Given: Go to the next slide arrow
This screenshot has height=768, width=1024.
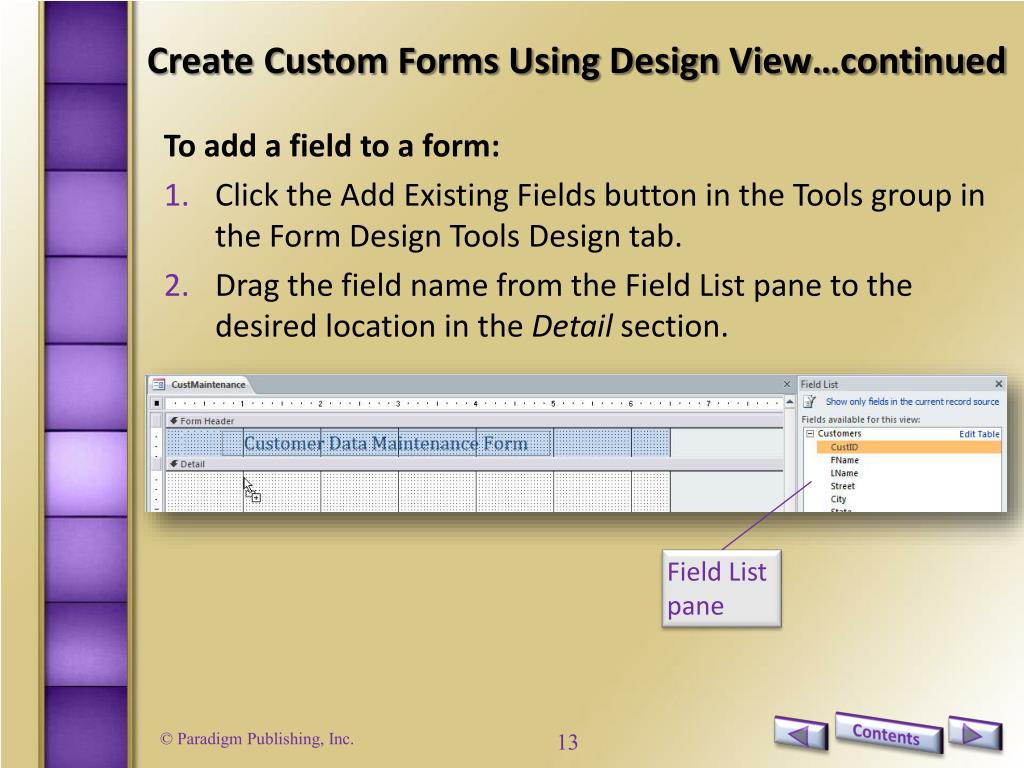Looking at the screenshot, I should pyautogui.click(x=974, y=734).
